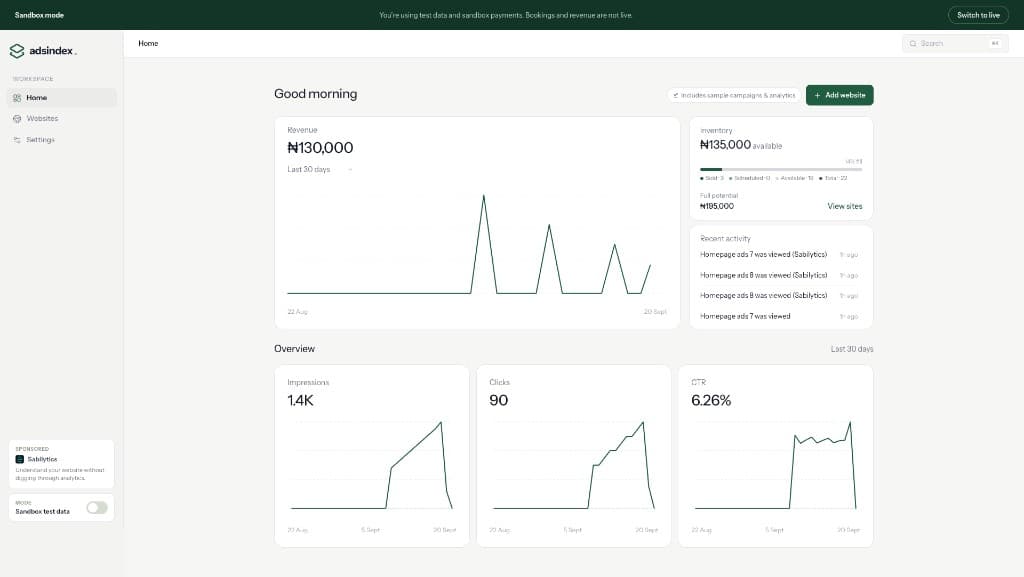Click the Recent activity heading
Viewport: 1024px width, 577px height.
click(725, 239)
